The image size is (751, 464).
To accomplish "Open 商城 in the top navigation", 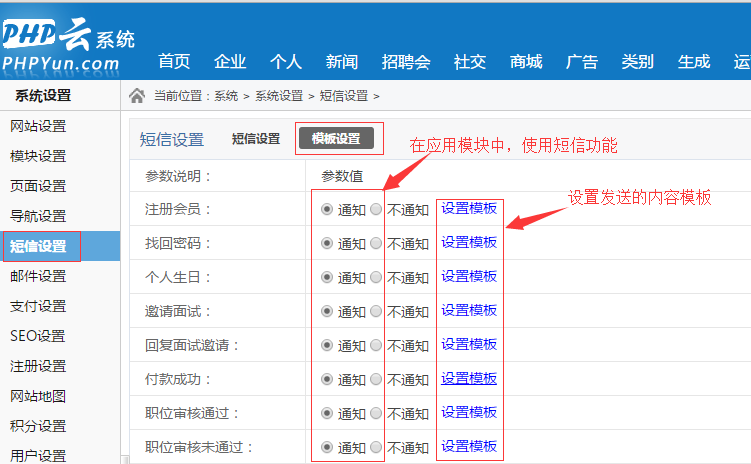I will [x=526, y=62].
